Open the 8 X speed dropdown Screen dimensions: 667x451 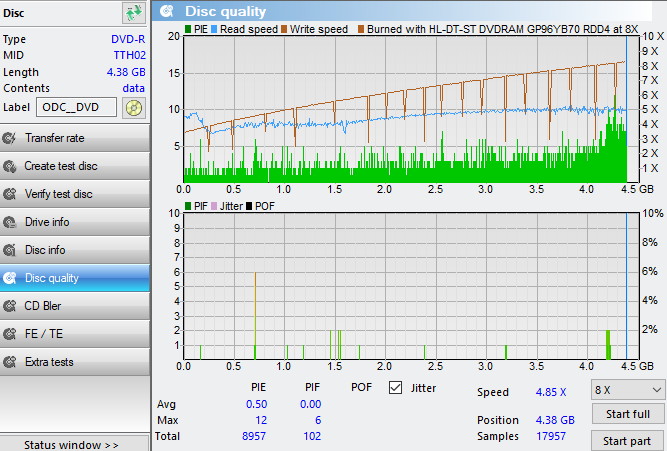click(627, 389)
